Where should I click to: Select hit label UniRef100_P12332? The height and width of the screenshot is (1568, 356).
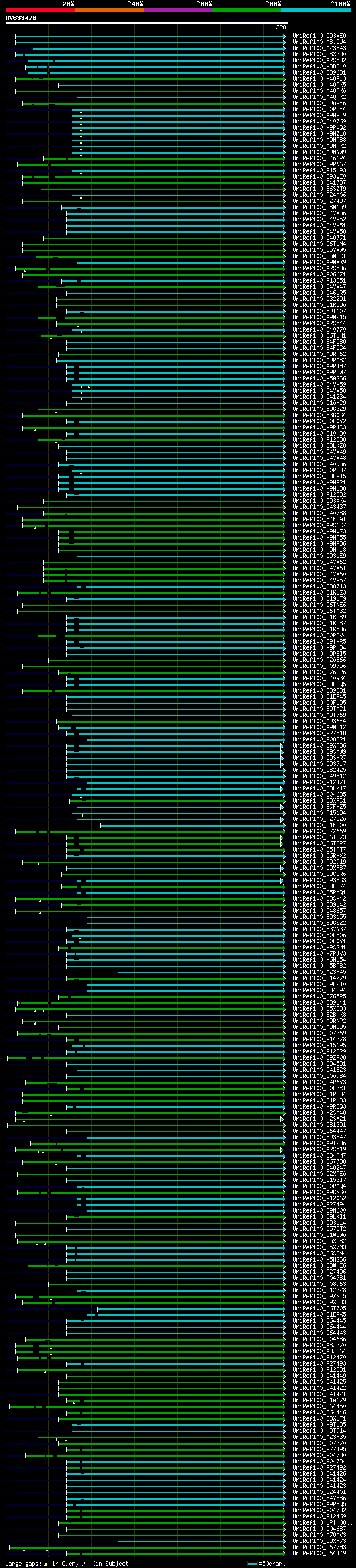point(319,495)
